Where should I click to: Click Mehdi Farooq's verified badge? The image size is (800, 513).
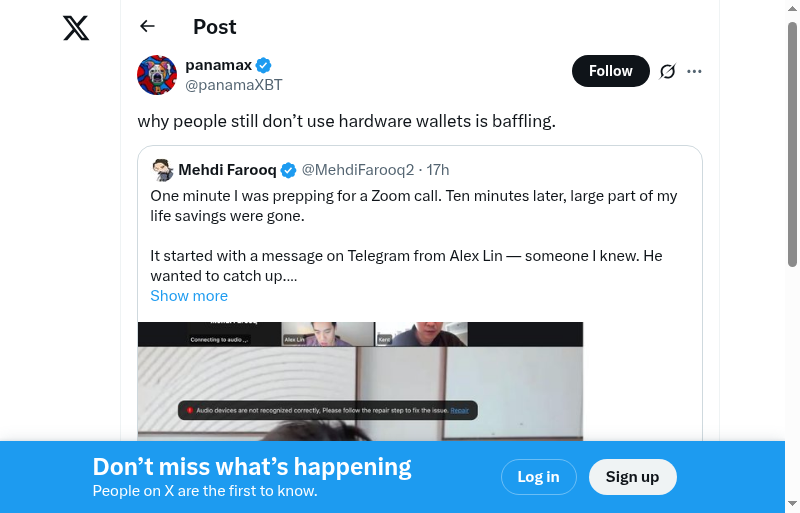click(x=288, y=170)
